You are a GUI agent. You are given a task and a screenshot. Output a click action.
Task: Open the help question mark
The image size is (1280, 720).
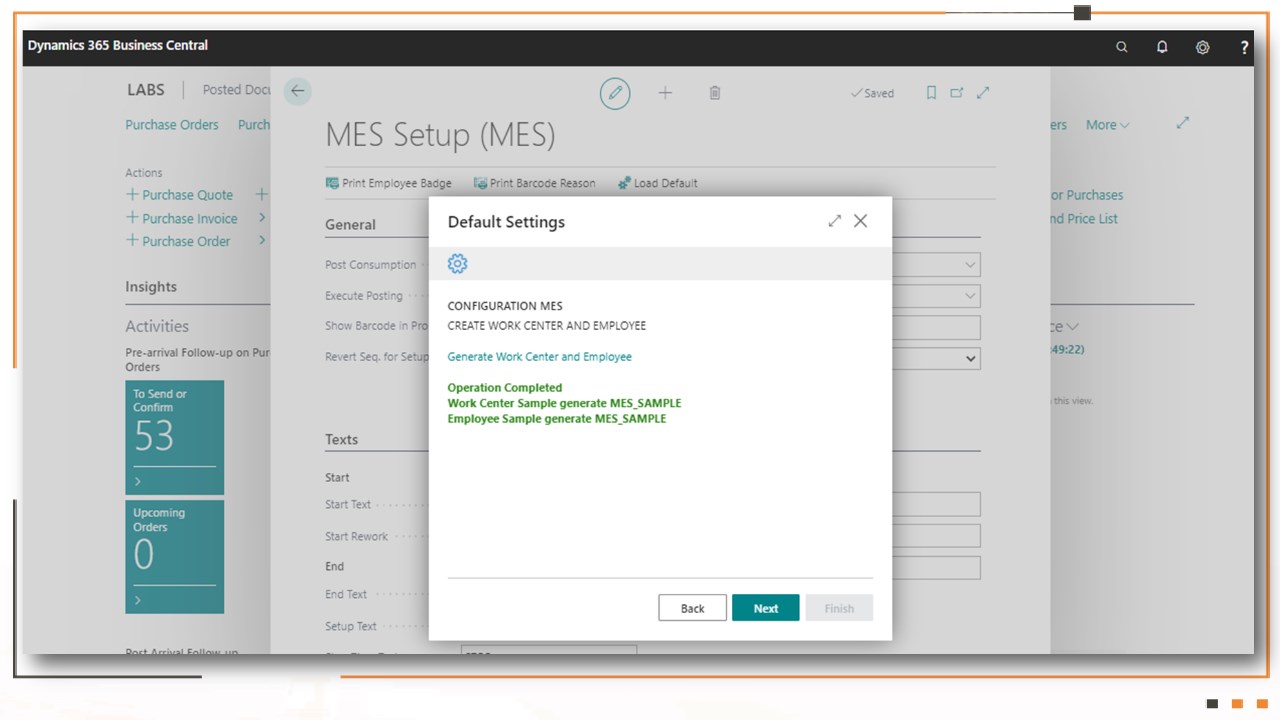pos(1244,47)
